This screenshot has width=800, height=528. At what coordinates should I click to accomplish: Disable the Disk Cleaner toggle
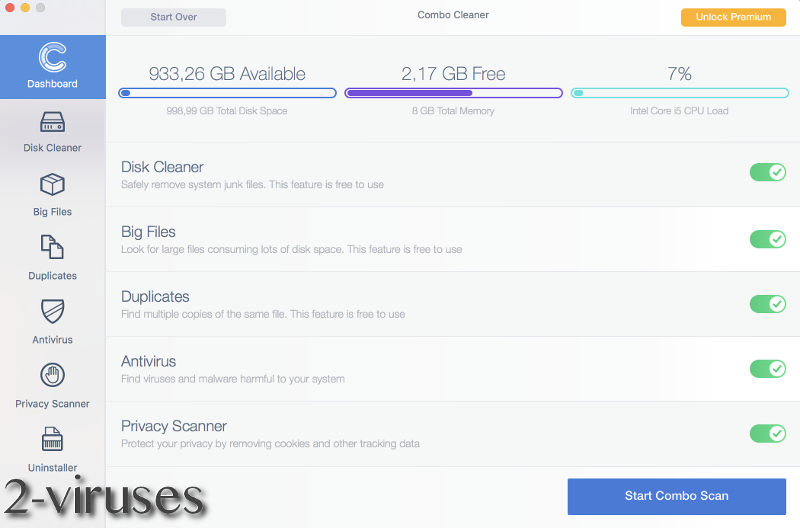point(768,172)
